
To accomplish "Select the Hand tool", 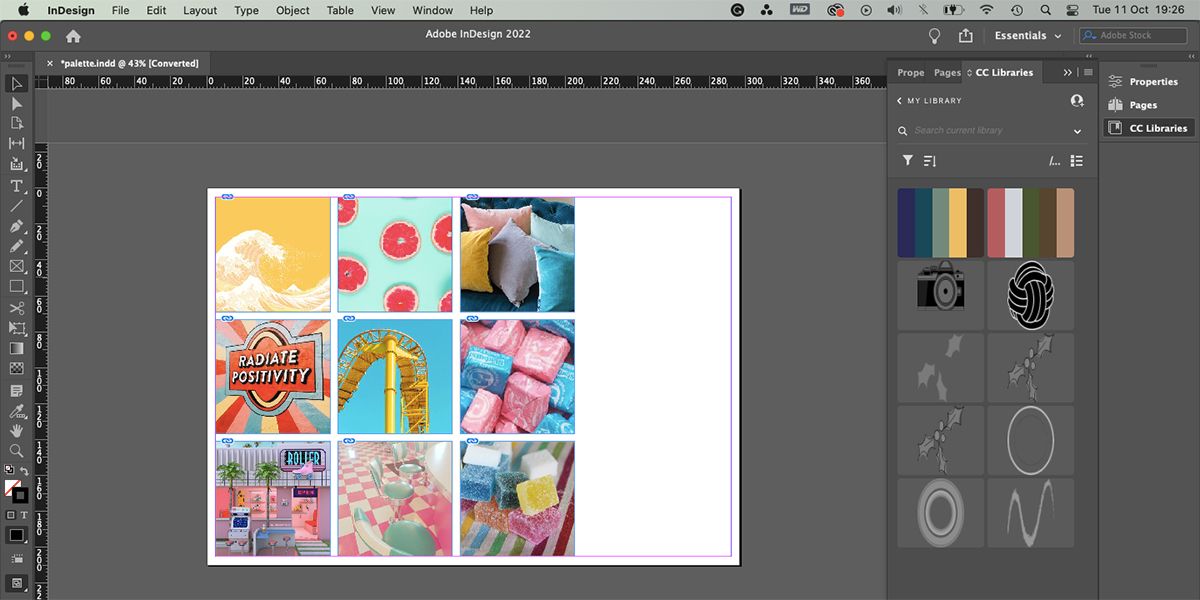I will pos(16,431).
